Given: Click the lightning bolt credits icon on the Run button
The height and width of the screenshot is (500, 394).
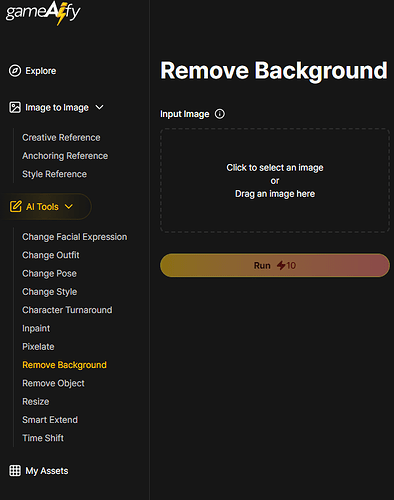Looking at the screenshot, I should point(281,265).
